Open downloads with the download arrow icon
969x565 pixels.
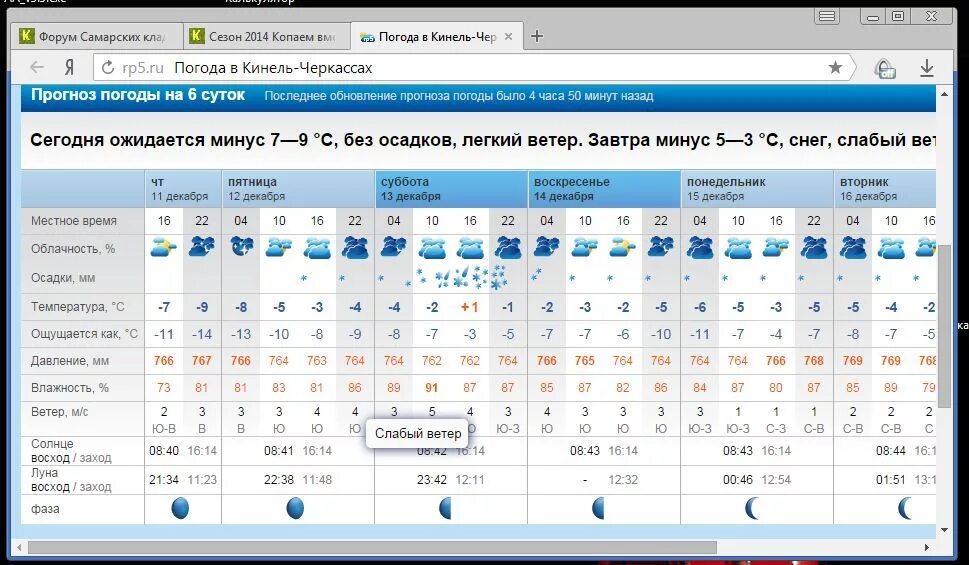pyautogui.click(x=926, y=67)
